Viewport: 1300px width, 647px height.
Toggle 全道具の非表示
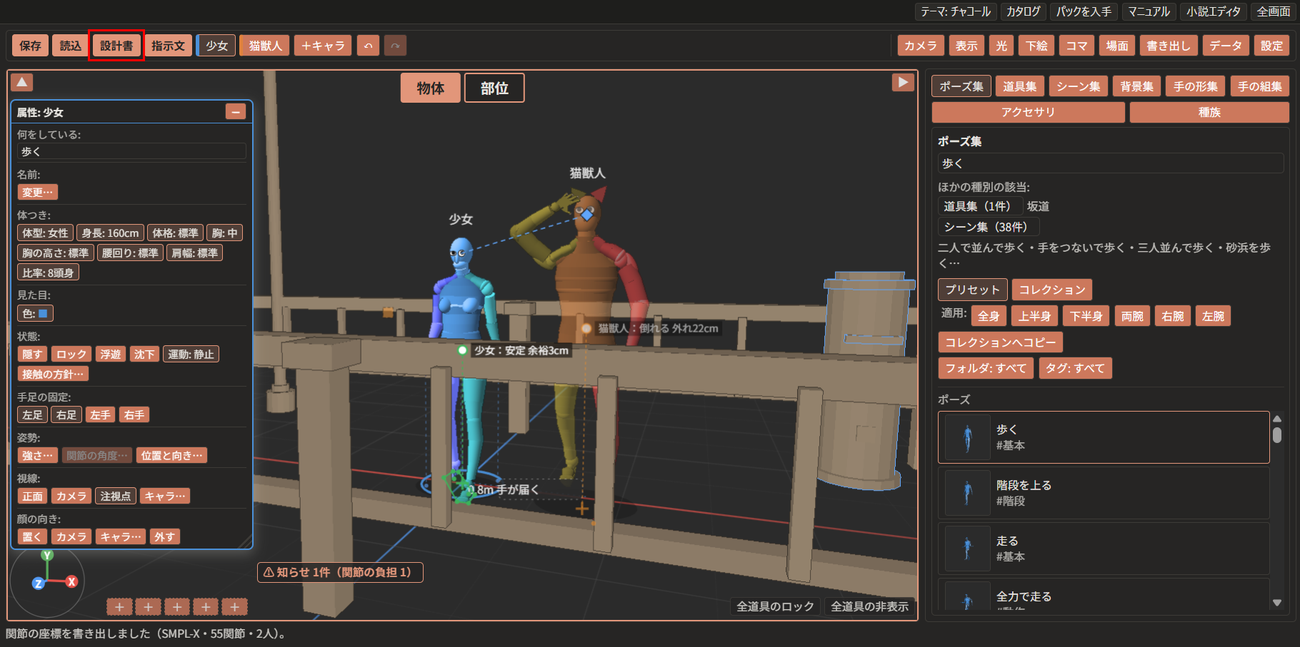click(870, 606)
